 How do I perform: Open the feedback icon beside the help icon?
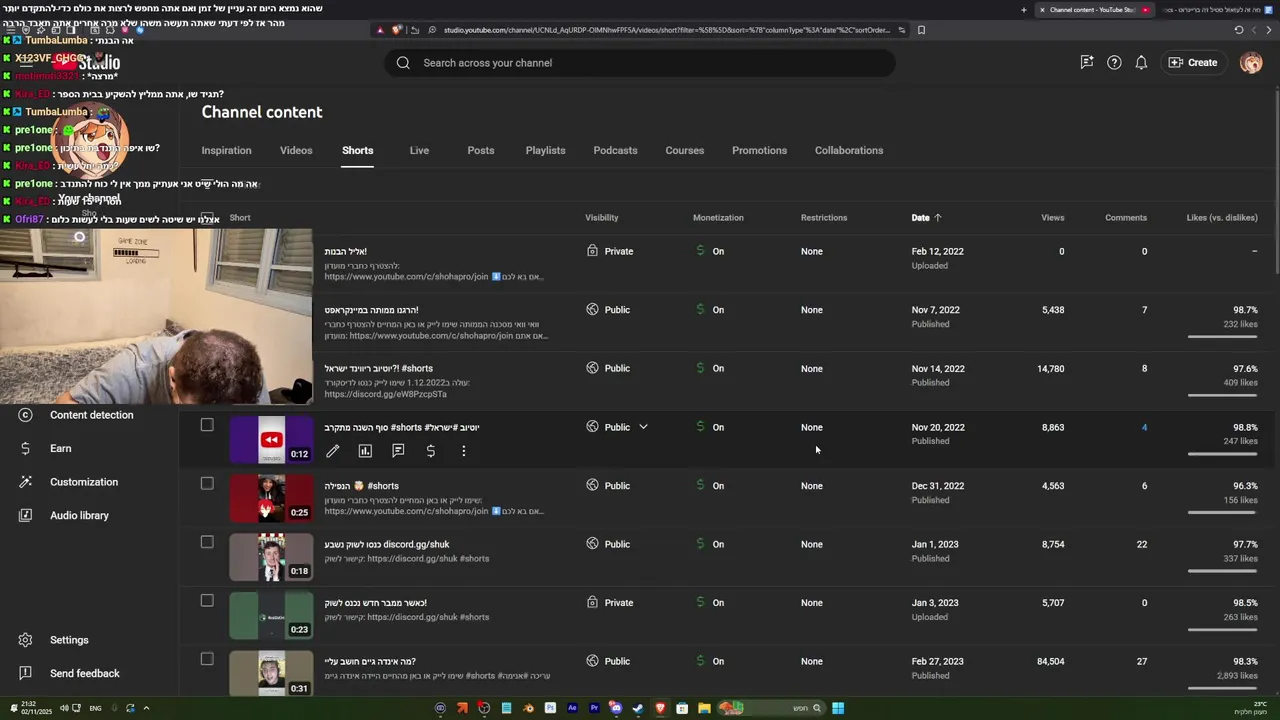click(1087, 62)
